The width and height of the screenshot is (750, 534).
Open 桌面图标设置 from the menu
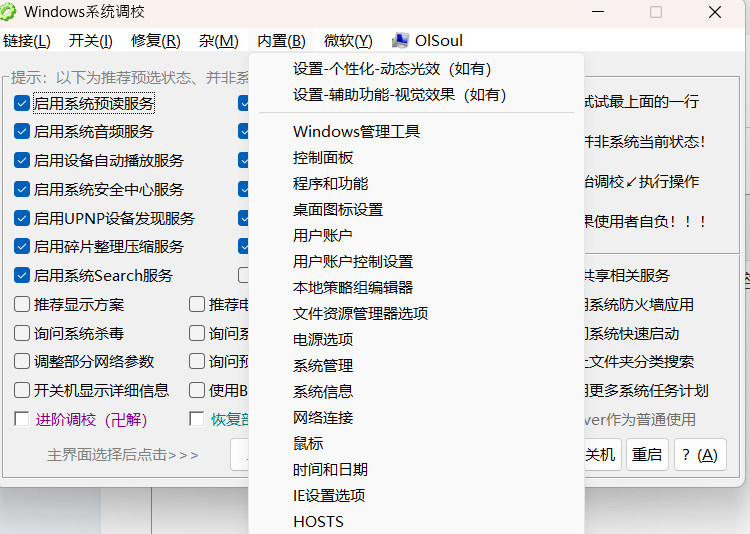(416, 209)
